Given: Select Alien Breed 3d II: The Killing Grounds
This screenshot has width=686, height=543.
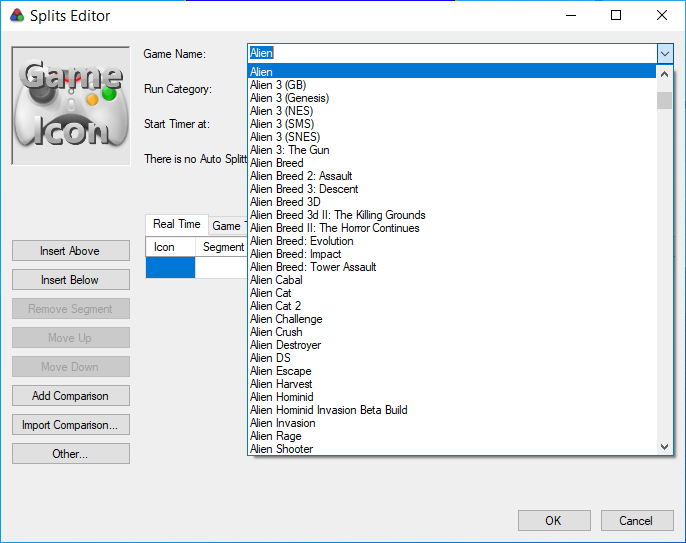Looking at the screenshot, I should coord(452,215).
